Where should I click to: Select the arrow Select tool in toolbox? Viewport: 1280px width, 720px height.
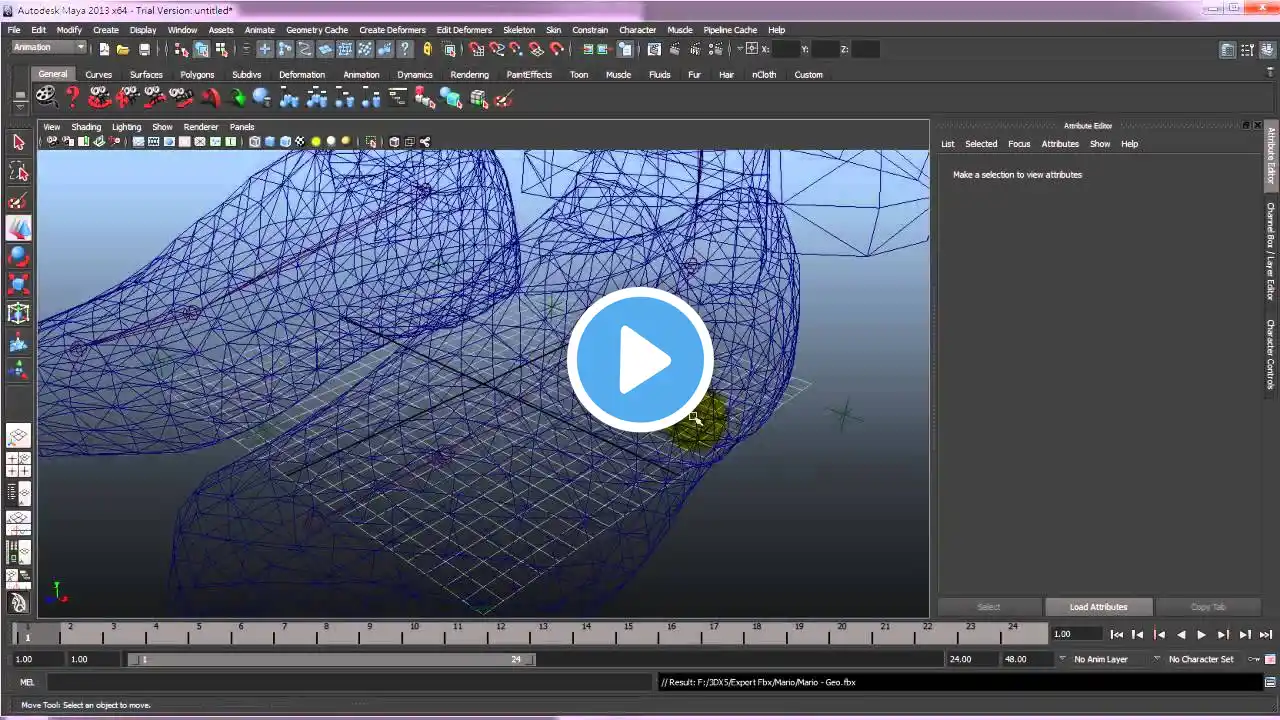tap(18, 143)
